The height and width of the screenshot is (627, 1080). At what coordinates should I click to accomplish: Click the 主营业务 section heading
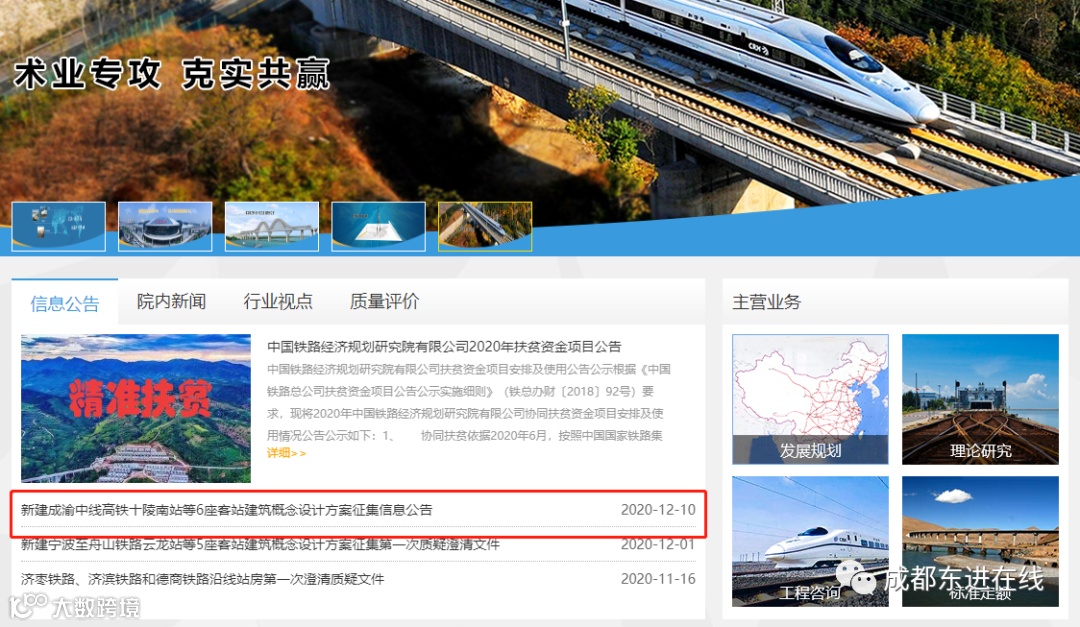[767, 302]
